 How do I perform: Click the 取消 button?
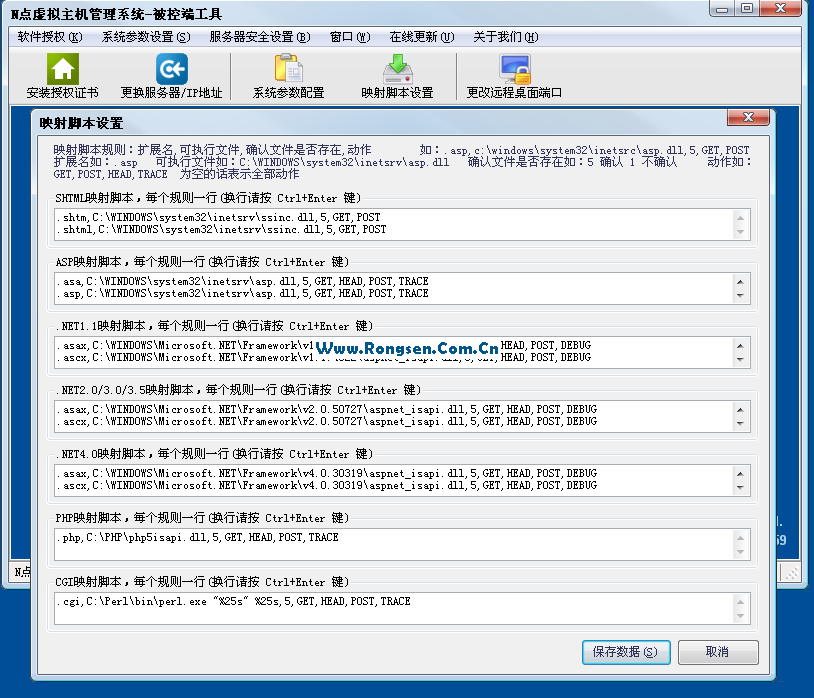tap(717, 652)
